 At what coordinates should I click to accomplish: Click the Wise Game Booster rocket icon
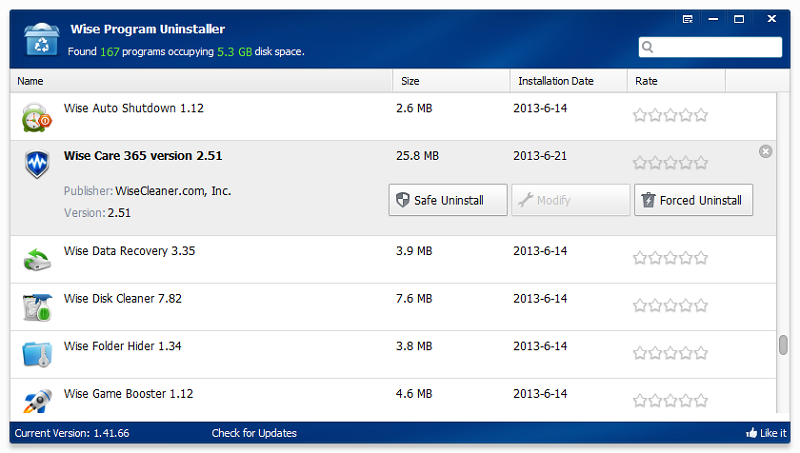tap(37, 401)
